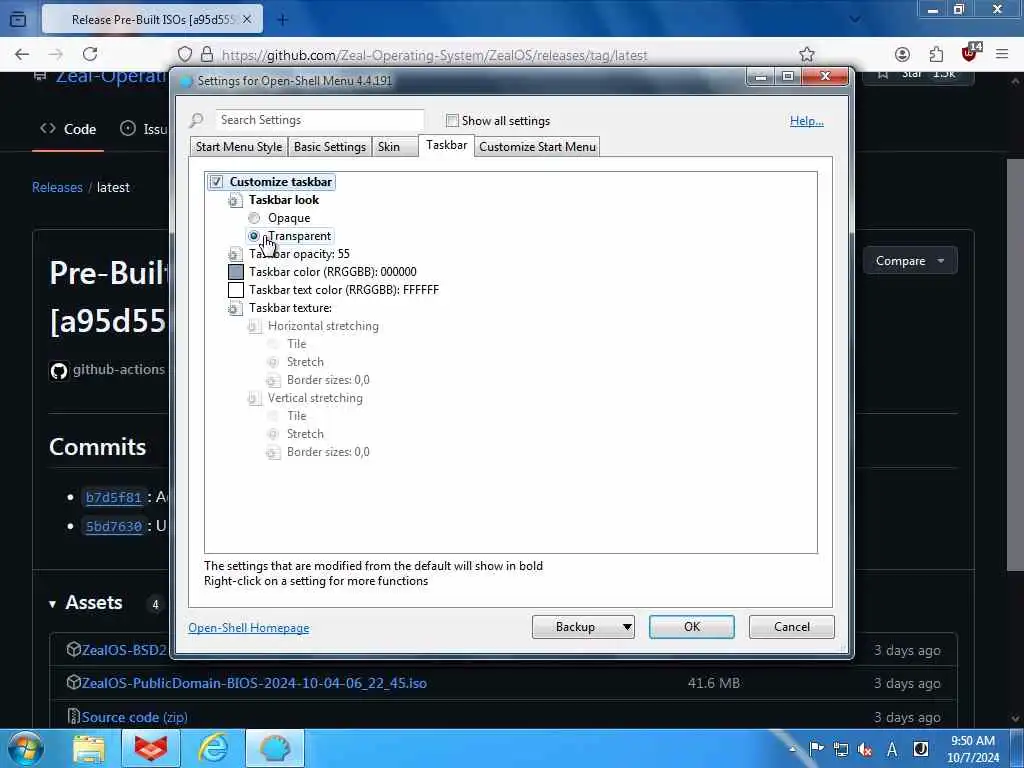Reload the GitHub page

pos(90,54)
